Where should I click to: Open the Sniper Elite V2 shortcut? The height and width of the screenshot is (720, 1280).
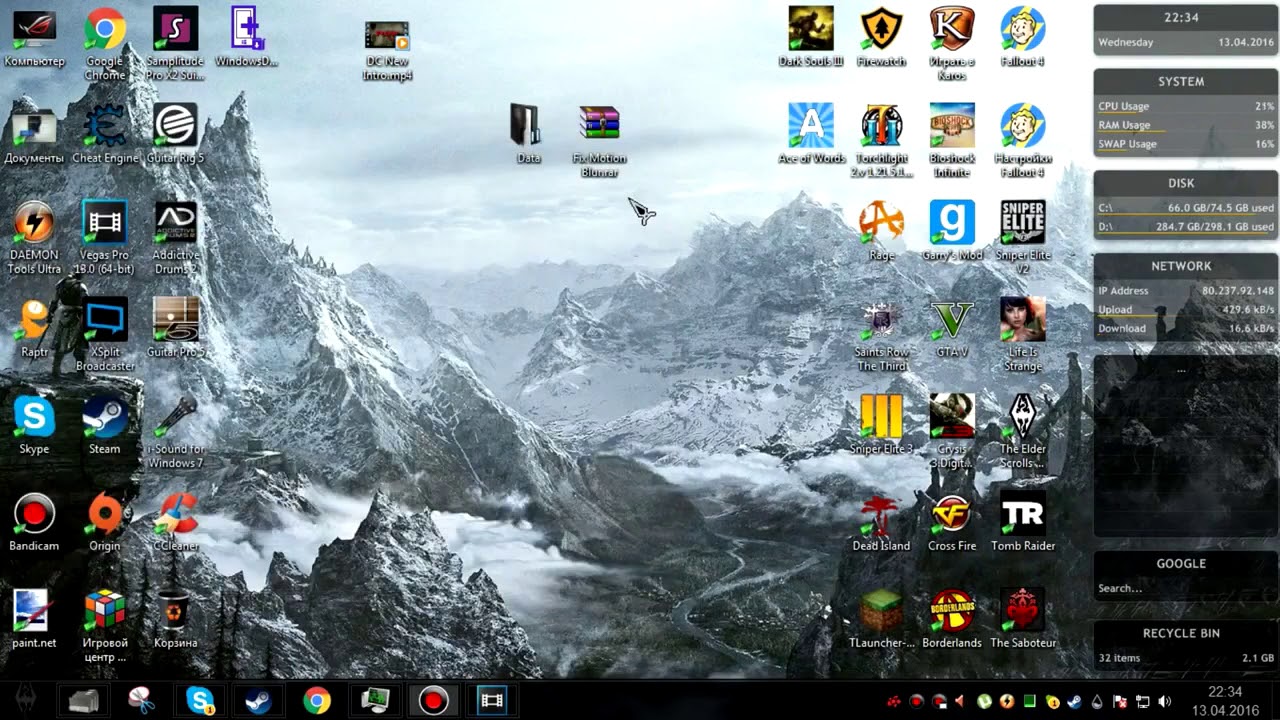[1023, 238]
